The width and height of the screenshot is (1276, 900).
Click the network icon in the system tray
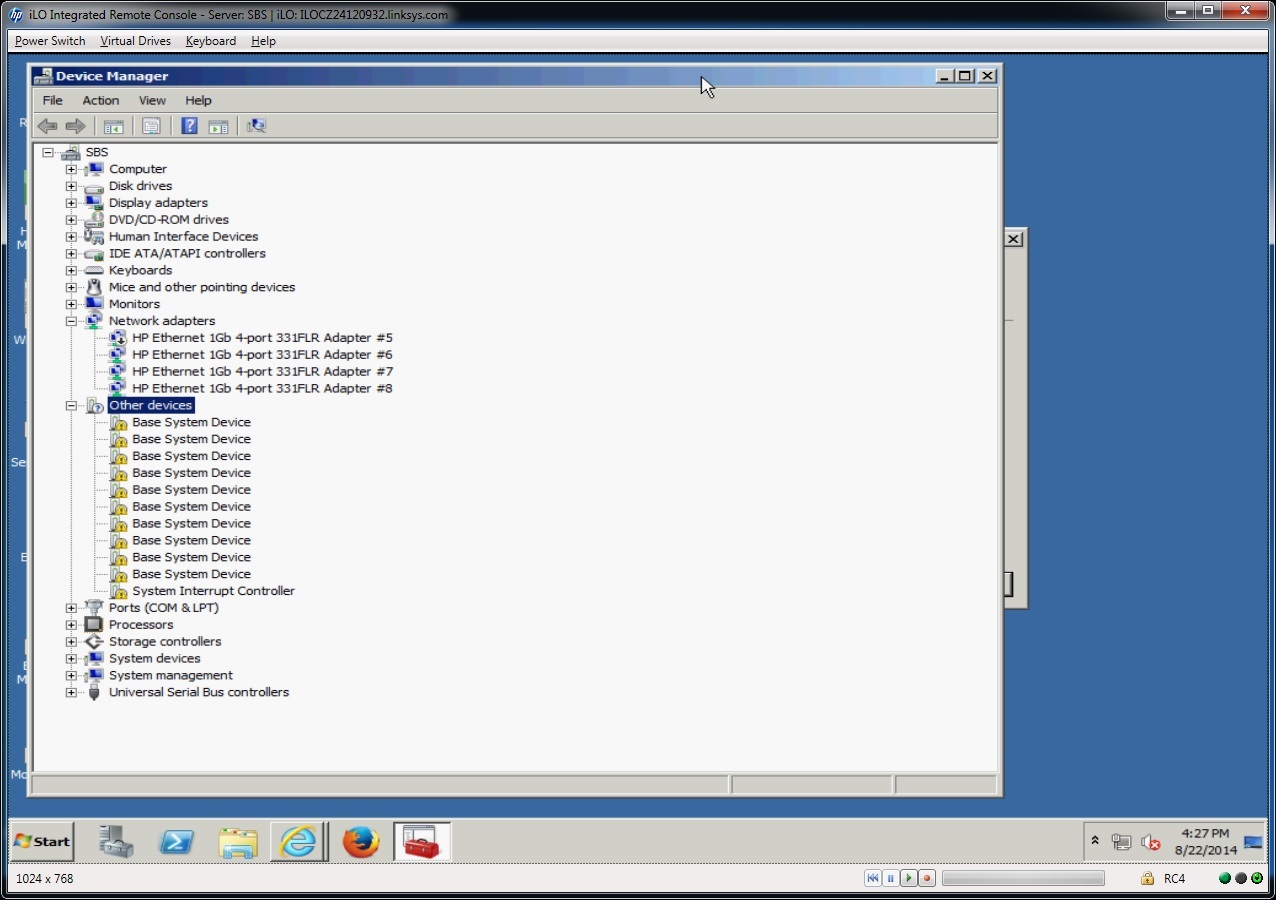[1121, 842]
